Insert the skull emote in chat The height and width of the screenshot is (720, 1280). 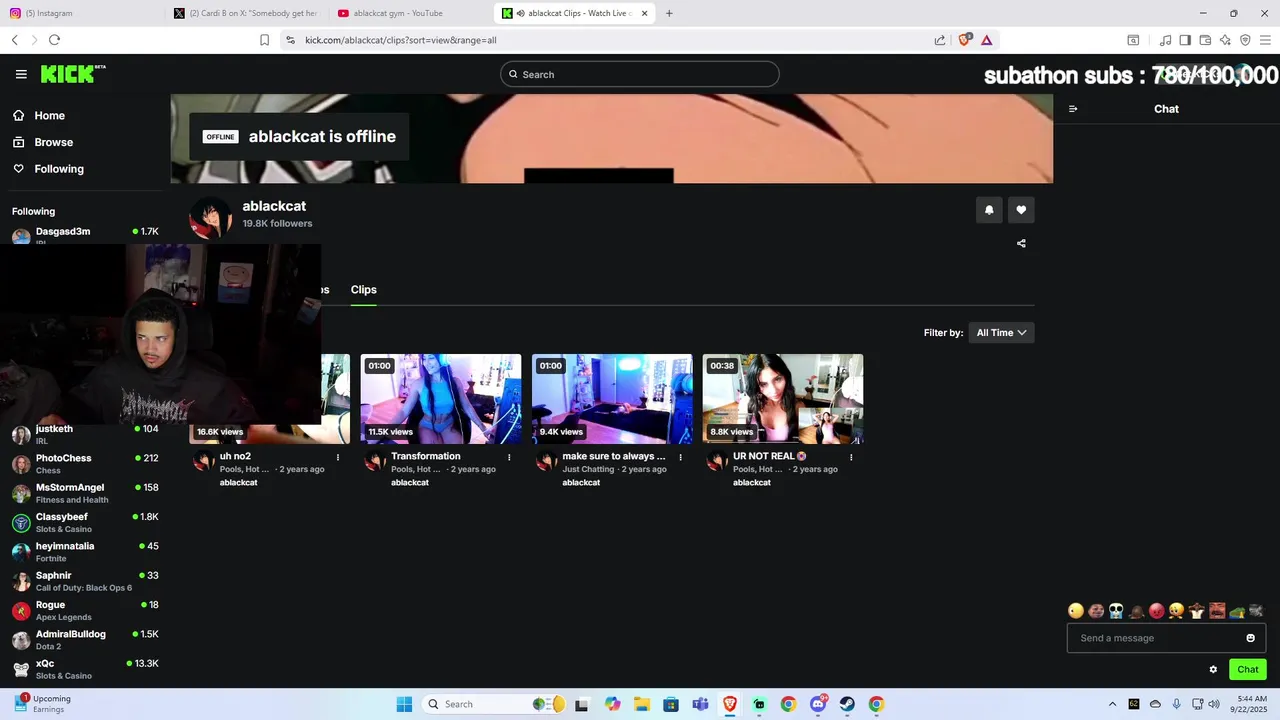1116,611
